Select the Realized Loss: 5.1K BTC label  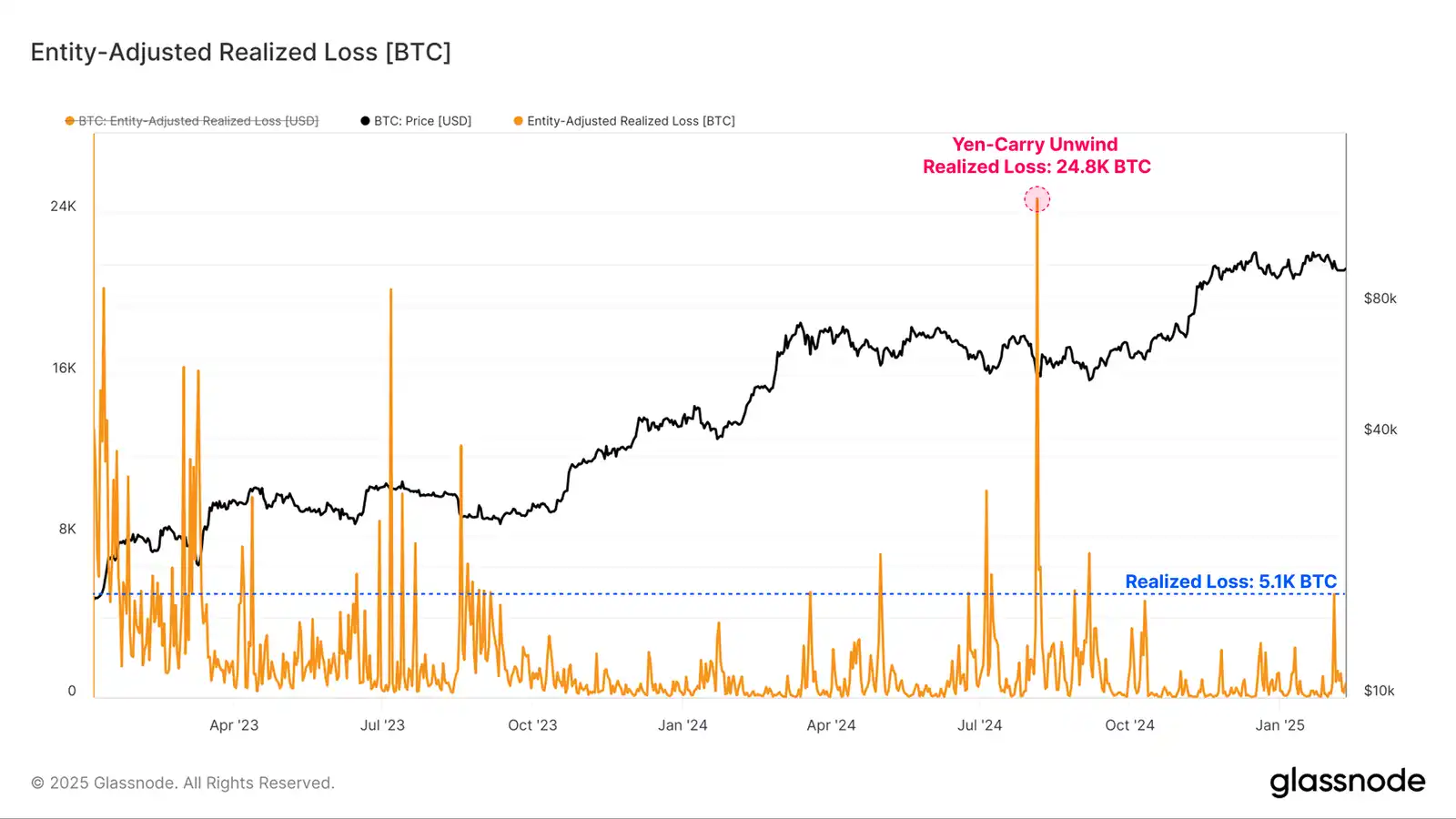tap(1230, 581)
